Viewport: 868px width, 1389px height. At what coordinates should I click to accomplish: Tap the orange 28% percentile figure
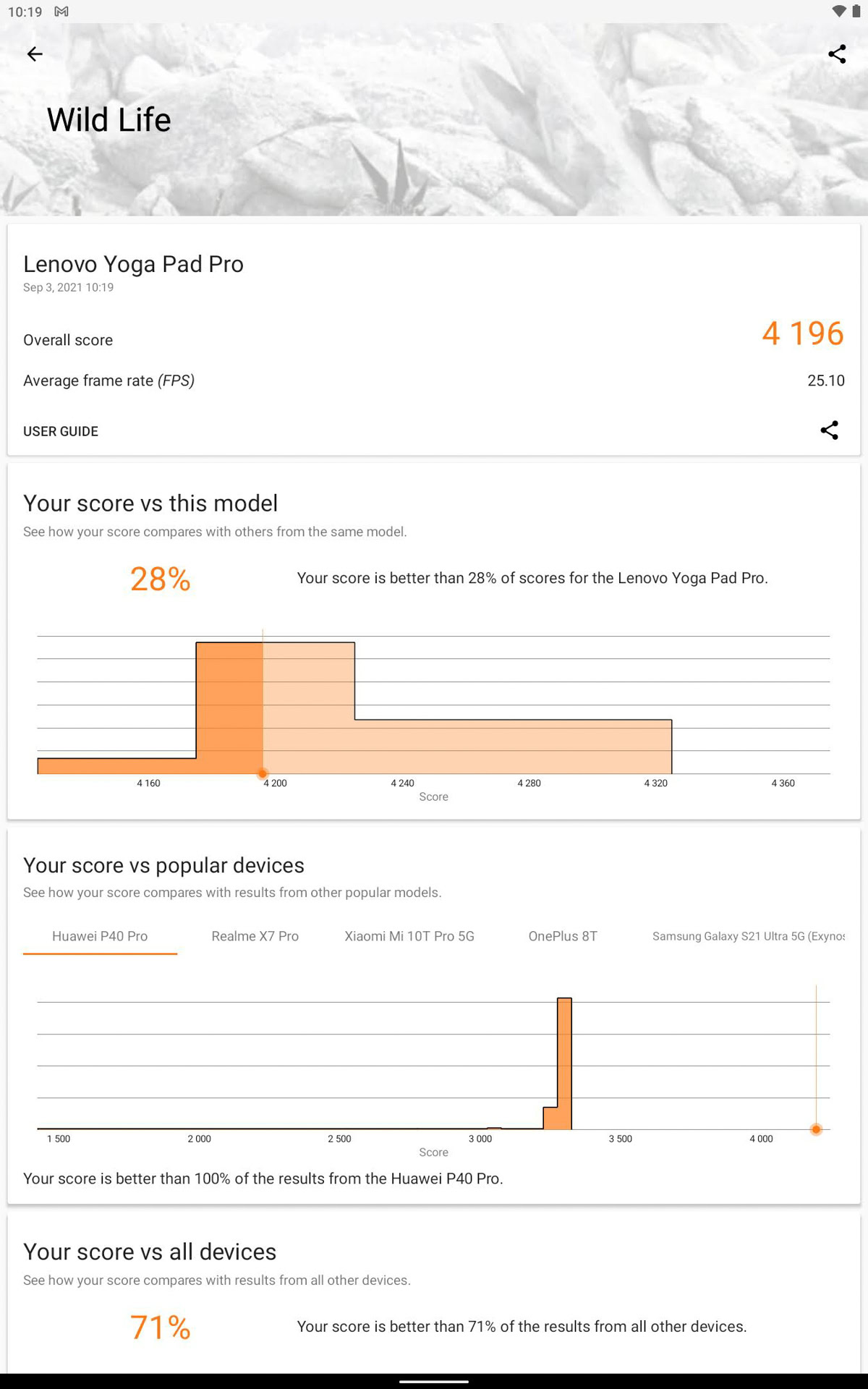point(160,579)
